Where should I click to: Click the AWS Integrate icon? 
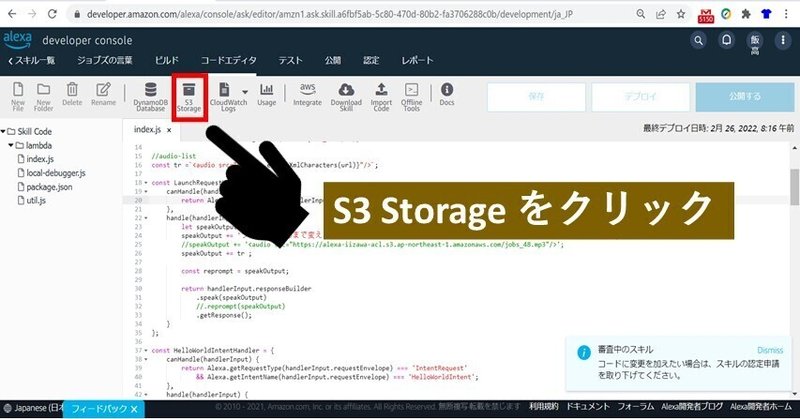click(x=308, y=94)
